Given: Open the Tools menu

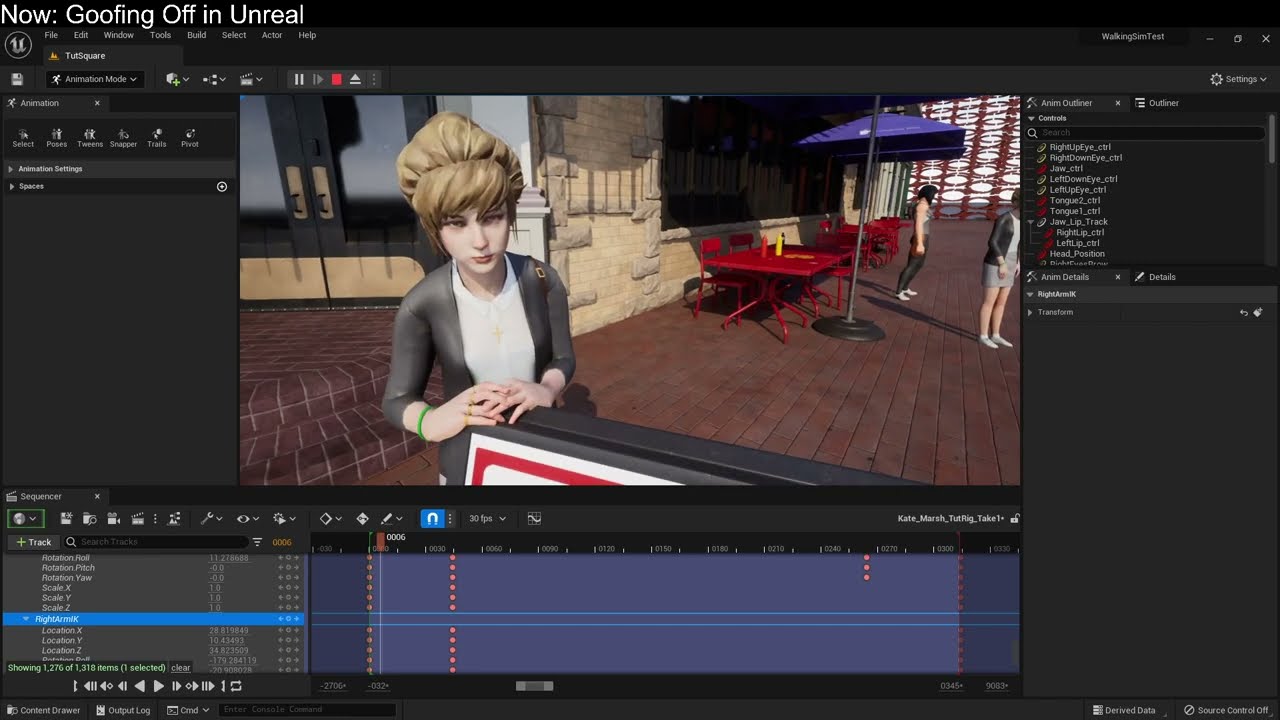Looking at the screenshot, I should point(160,35).
